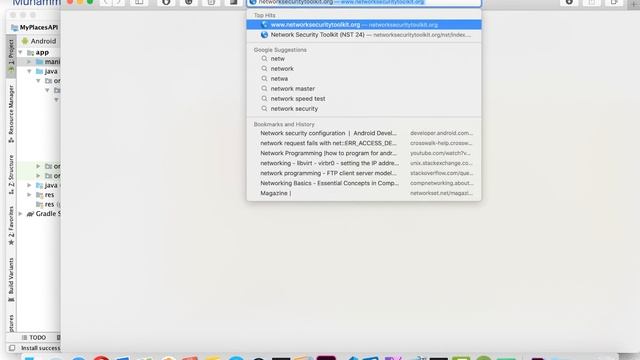Select the first java source folder
This screenshot has height=360, width=640.
point(47,71)
